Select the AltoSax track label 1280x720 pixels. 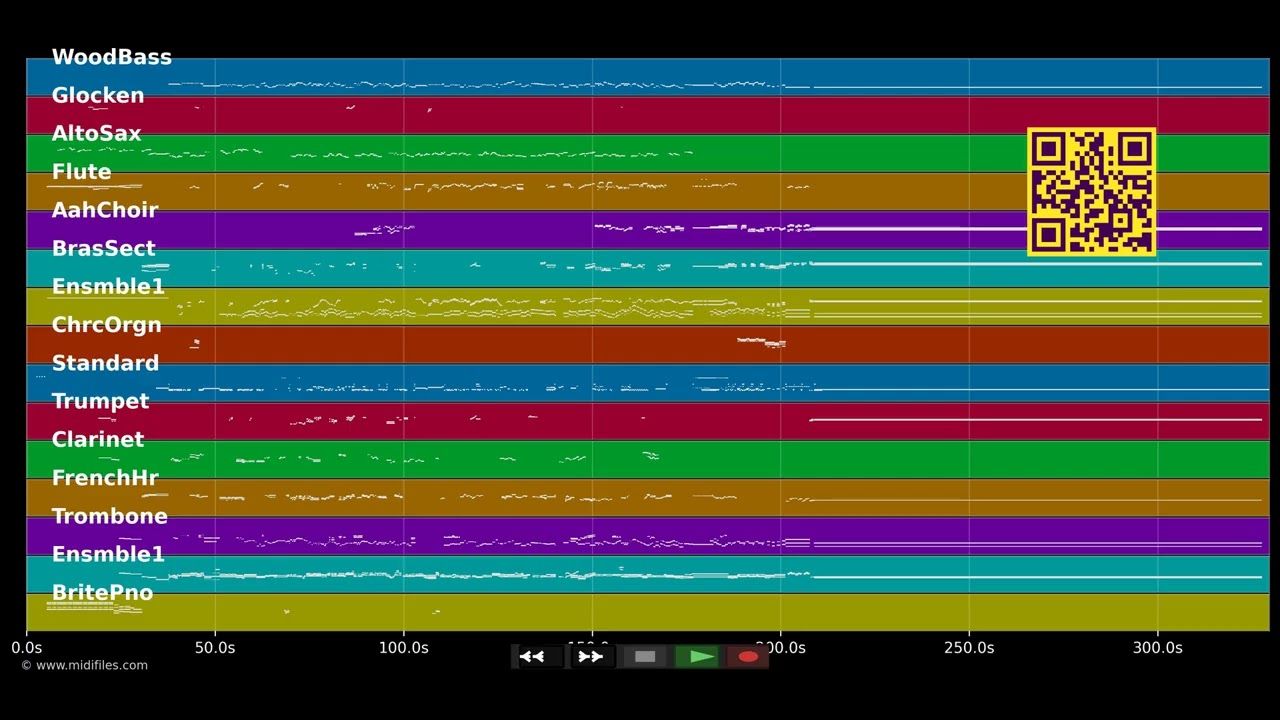[x=96, y=133]
